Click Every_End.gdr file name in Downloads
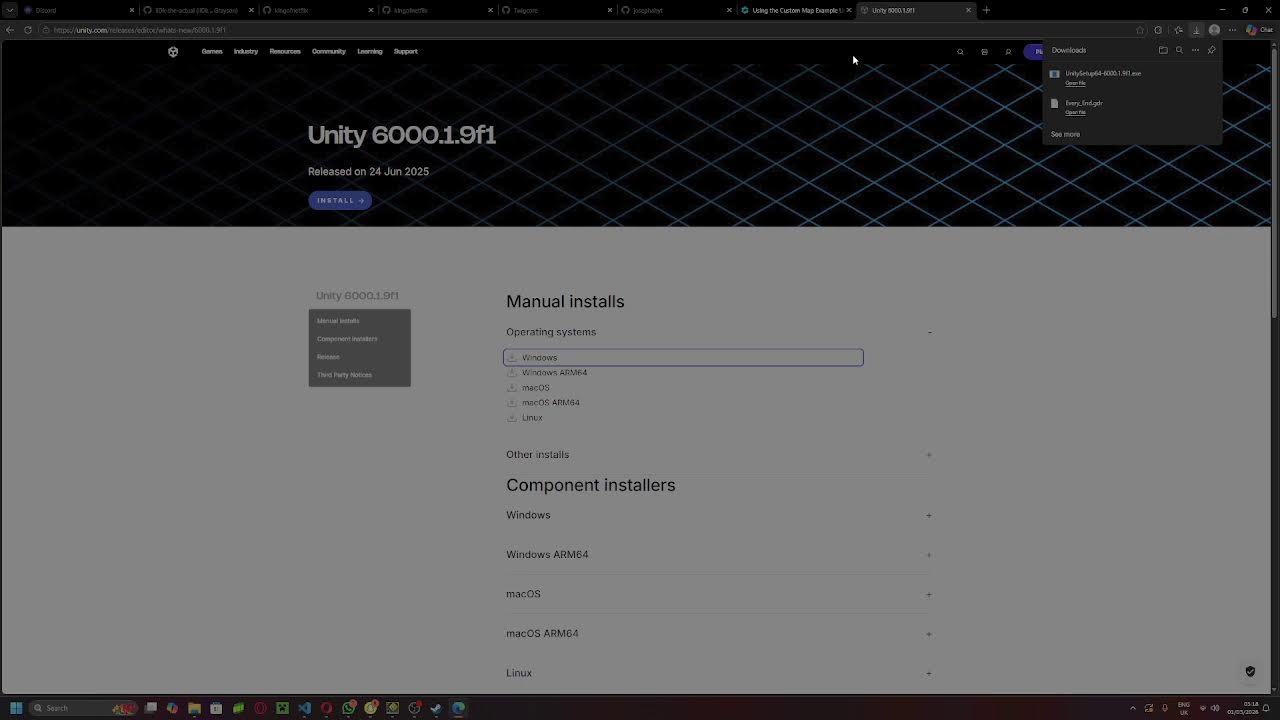The image size is (1280, 720). (x=1084, y=103)
